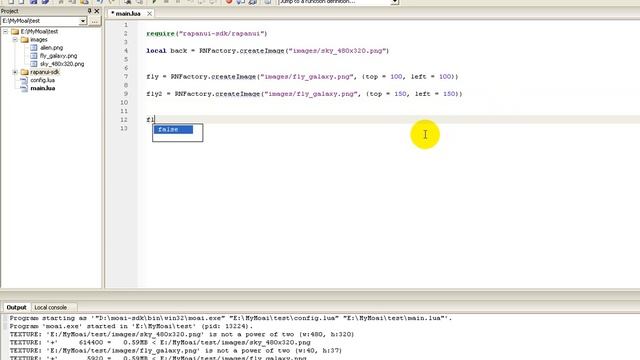Click the E:\MyMoai\test path field

pyautogui.click(x=40, y=21)
